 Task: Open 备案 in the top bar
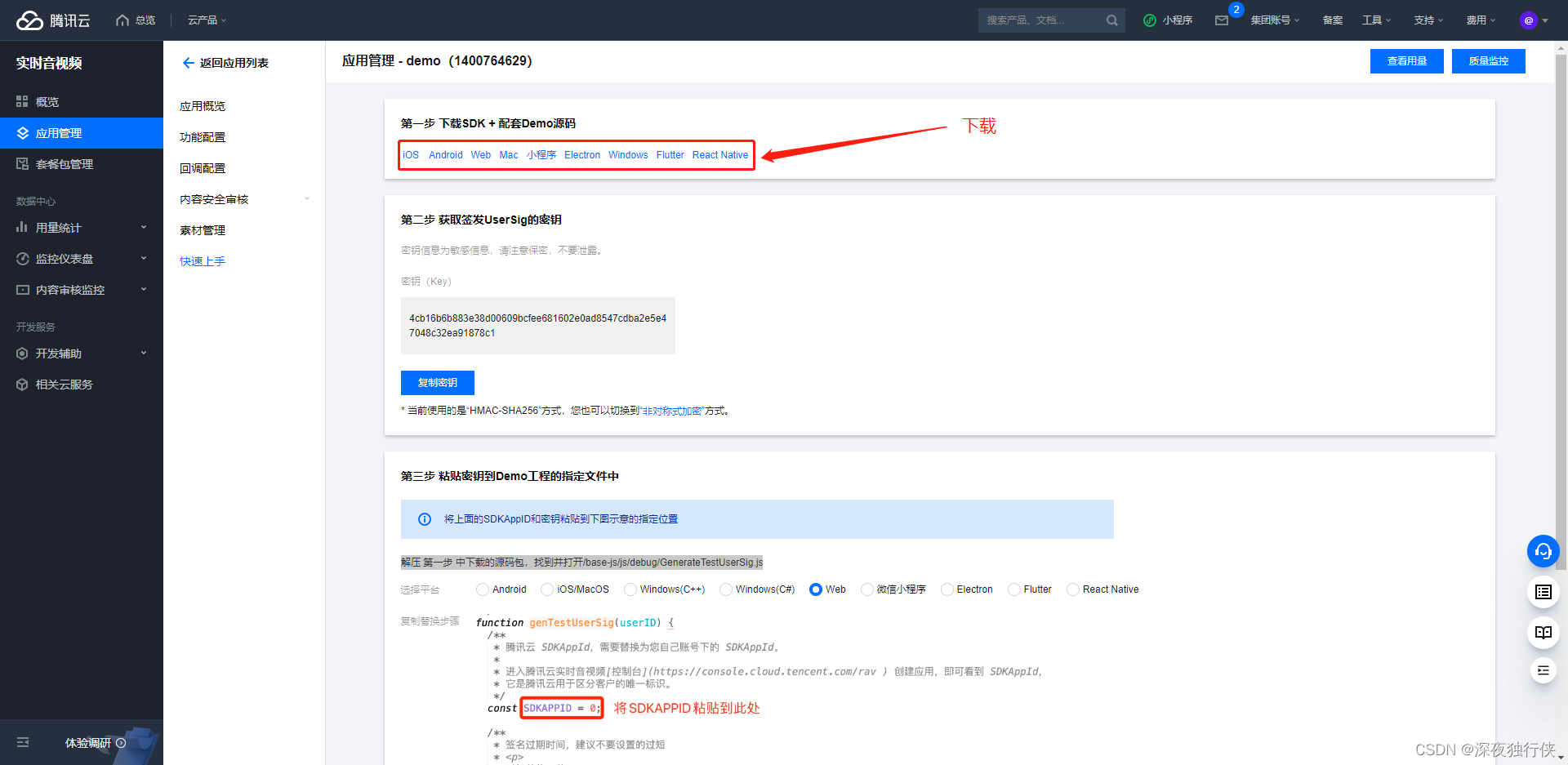pos(1332,20)
